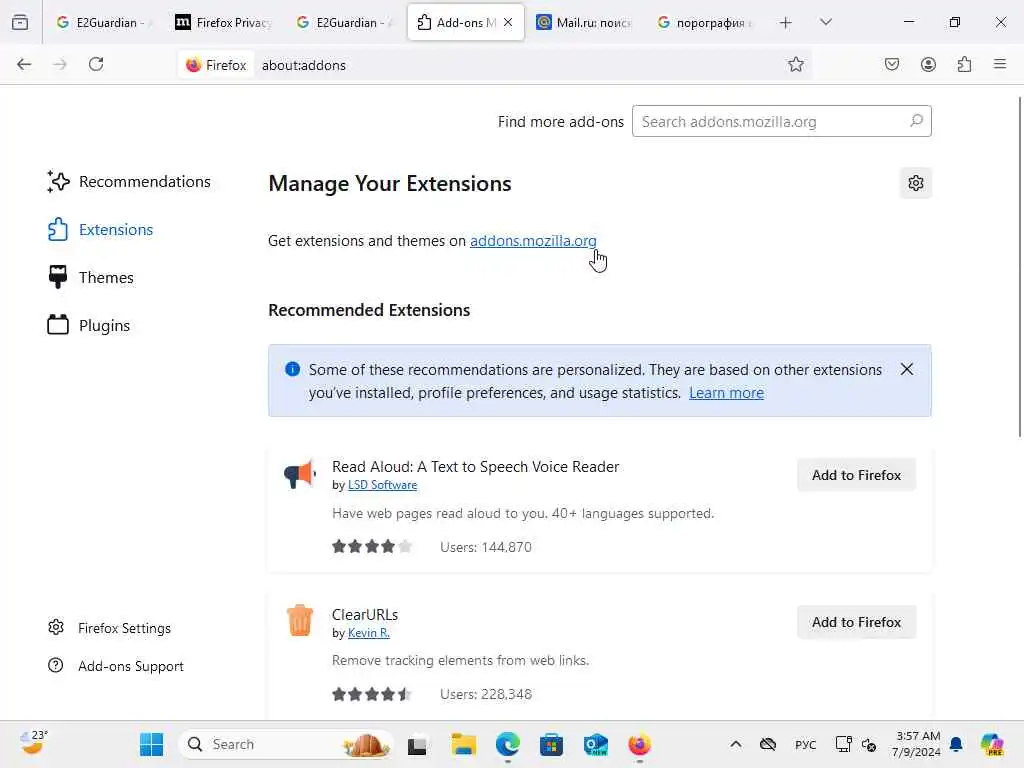Add Read Aloud to Firefox
1024x768 pixels.
tap(856, 475)
